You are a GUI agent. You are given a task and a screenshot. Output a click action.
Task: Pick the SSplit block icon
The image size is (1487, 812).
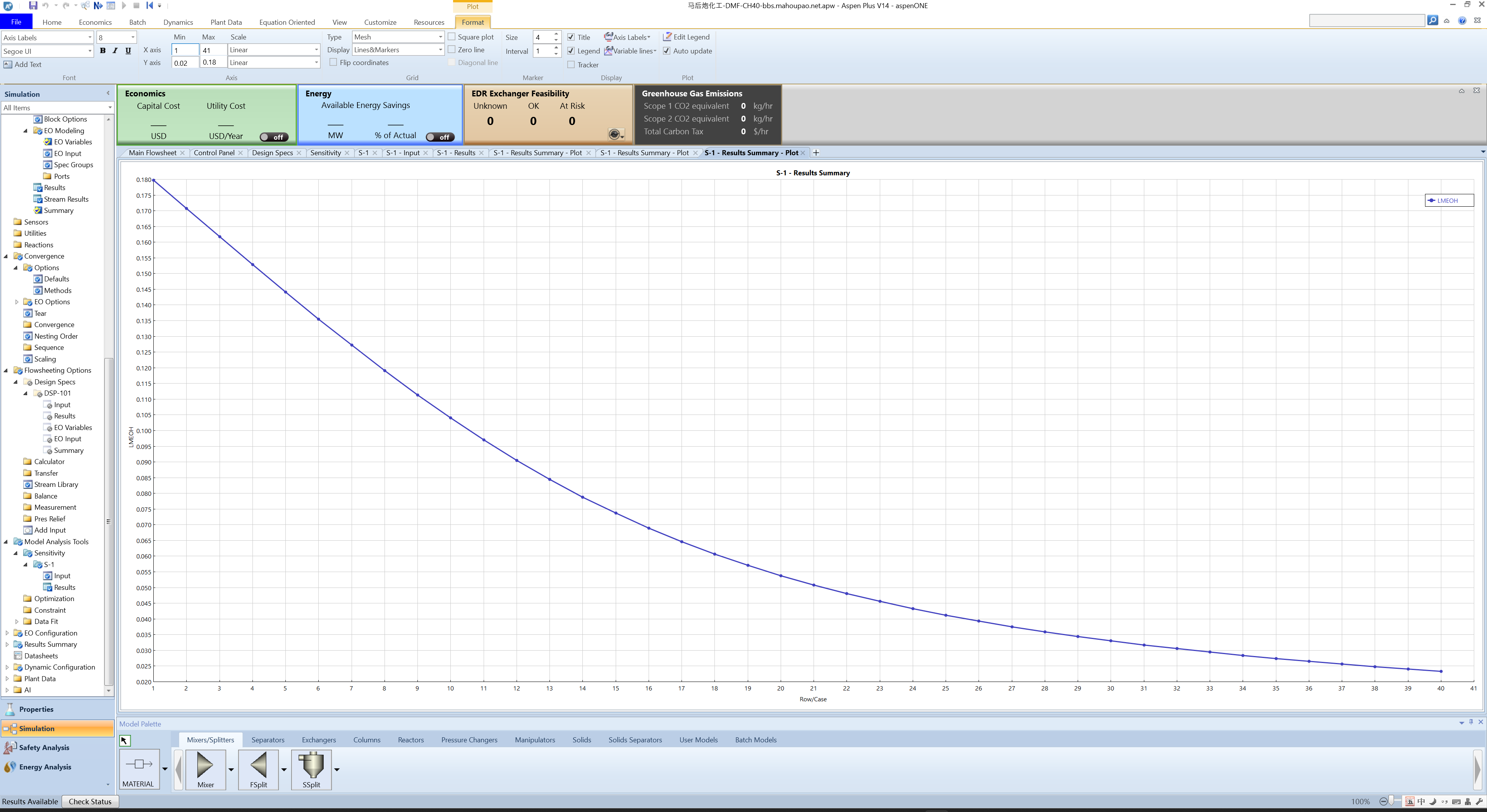tap(312, 769)
